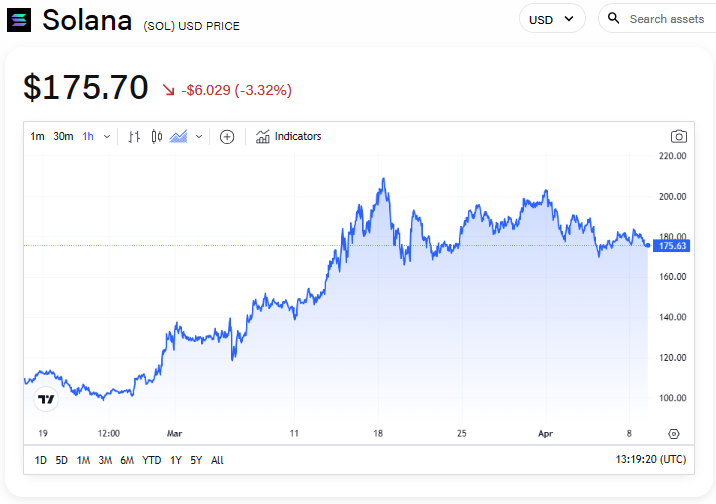This screenshot has width=716, height=504.
Task: Expand the time interval dropdown arrow
Action: point(107,137)
